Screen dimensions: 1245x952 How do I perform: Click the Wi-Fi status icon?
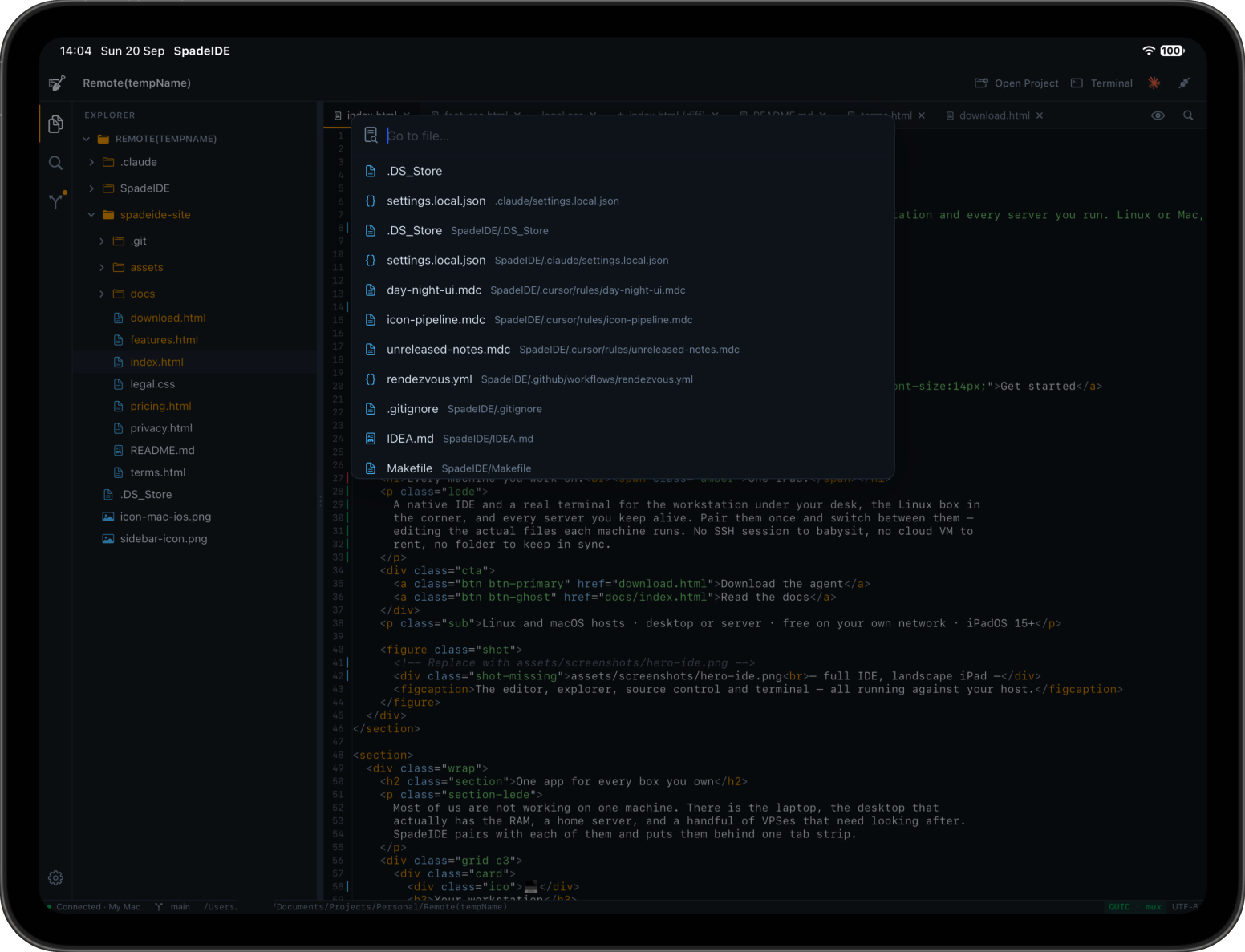[1149, 51]
